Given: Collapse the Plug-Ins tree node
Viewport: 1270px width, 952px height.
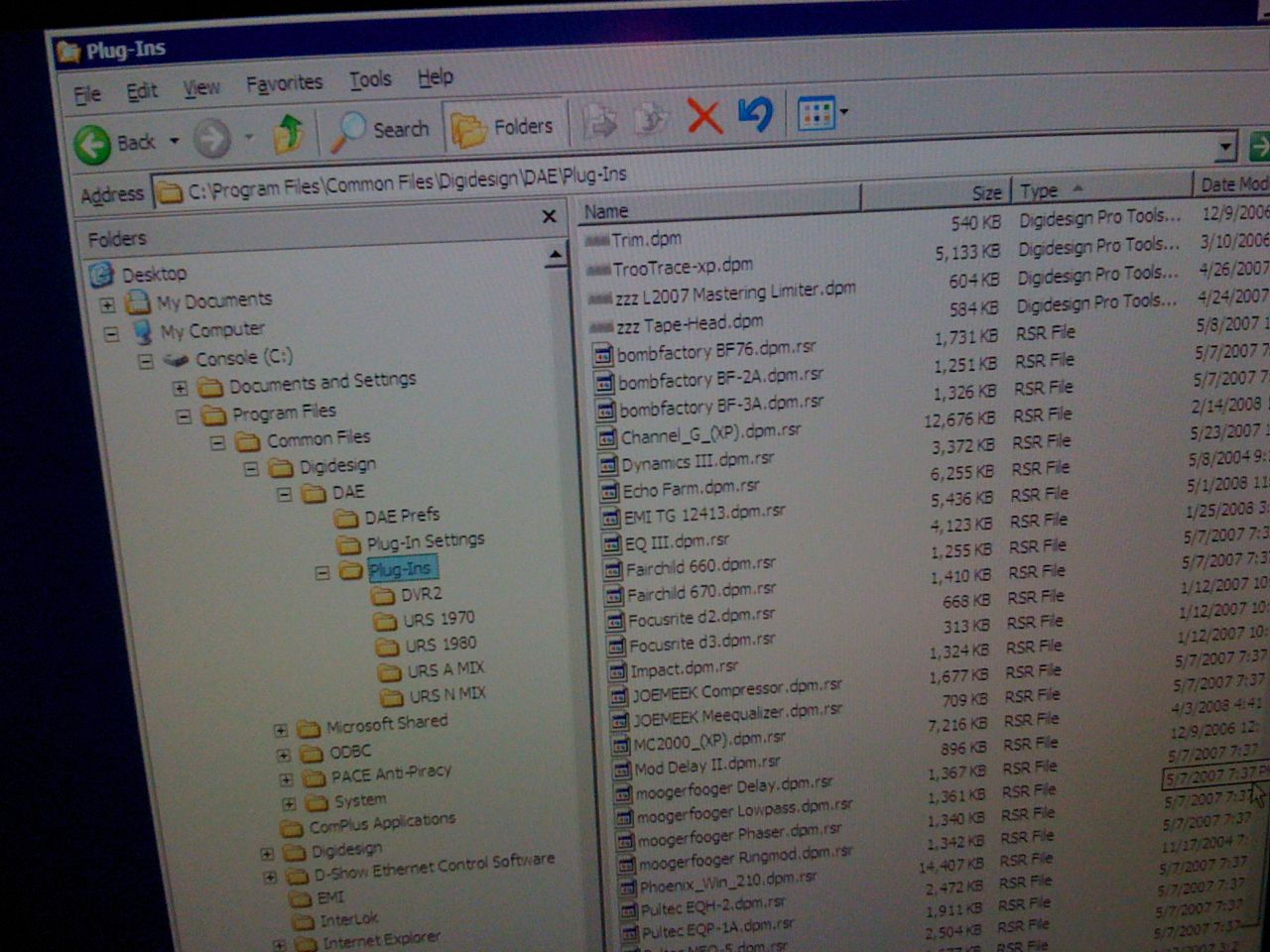Looking at the screenshot, I should (x=322, y=573).
